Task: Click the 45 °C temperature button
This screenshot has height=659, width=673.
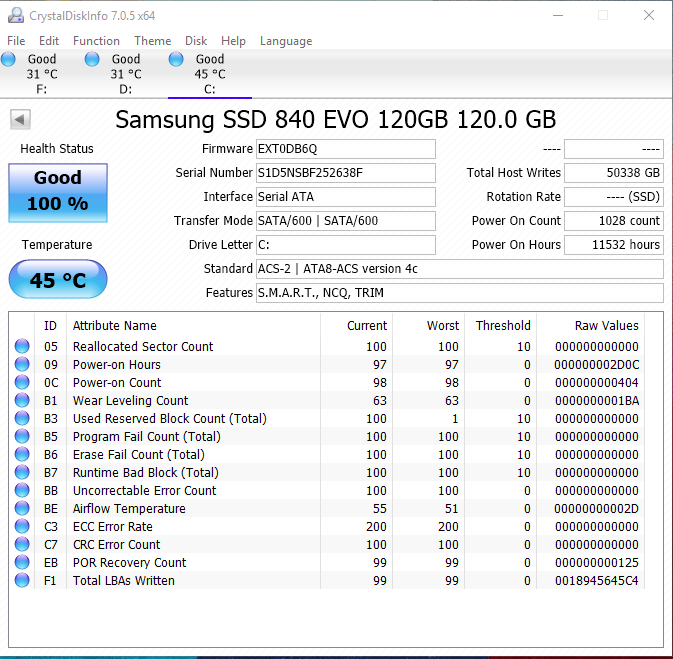Action: click(58, 279)
